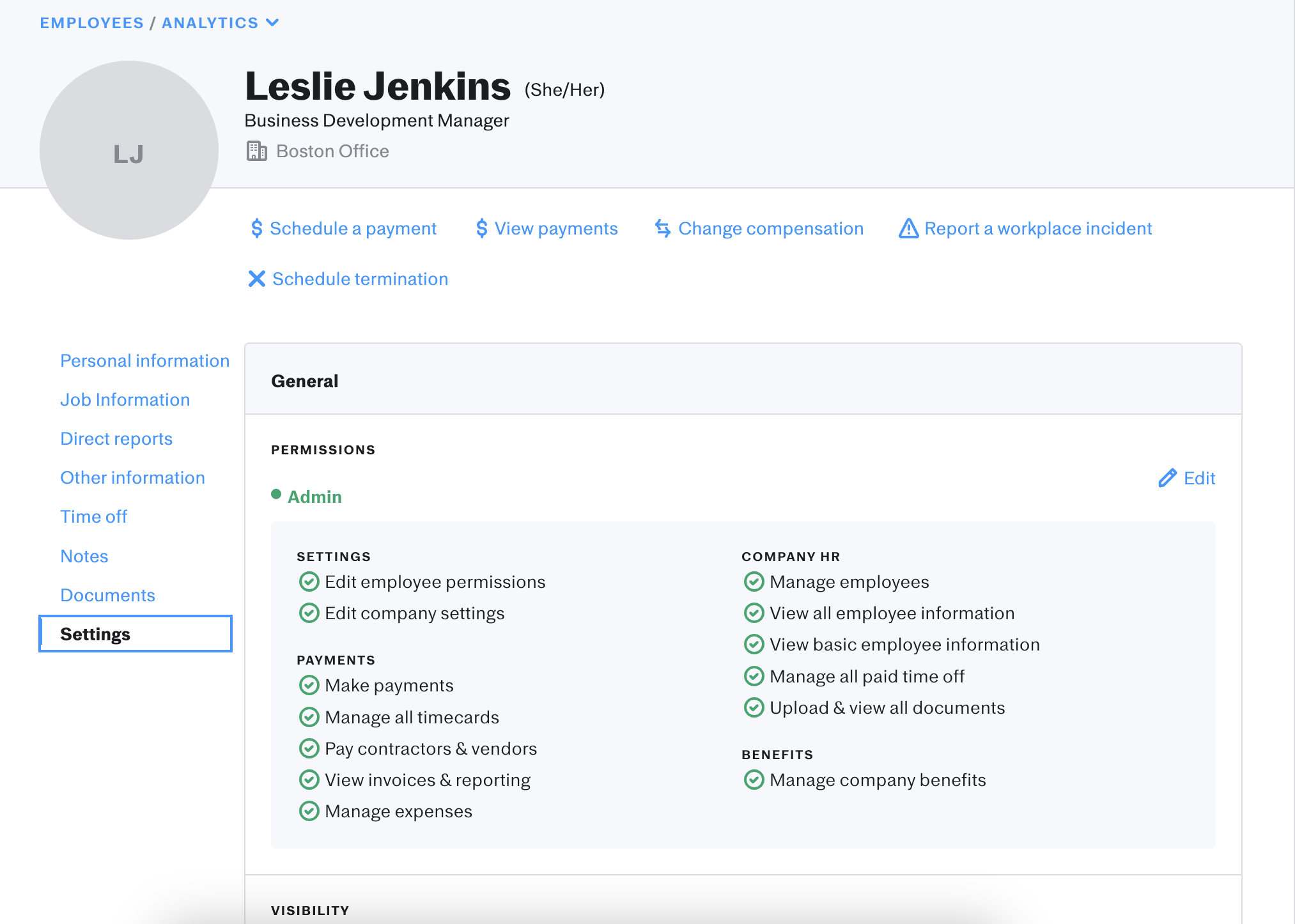This screenshot has width=1295, height=924.
Task: Click the Employees breadcrumb link
Action: (x=91, y=23)
